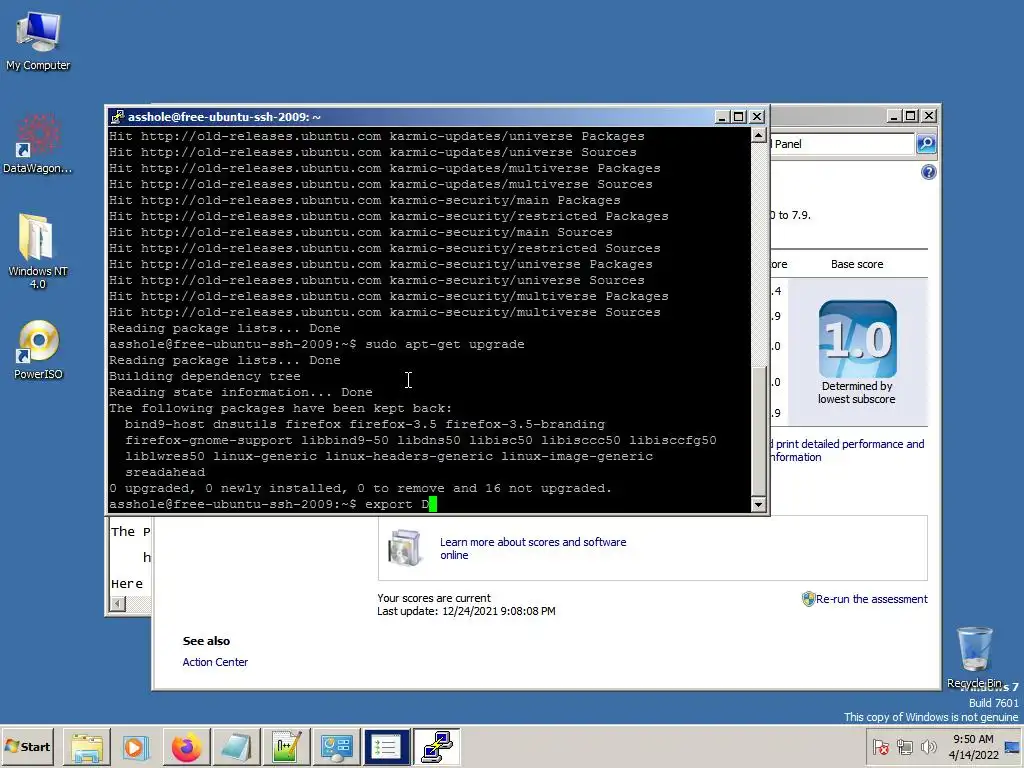Viewport: 1024px width, 768px height.
Task: Open 'Learn more about scores and software online'
Action: (533, 549)
